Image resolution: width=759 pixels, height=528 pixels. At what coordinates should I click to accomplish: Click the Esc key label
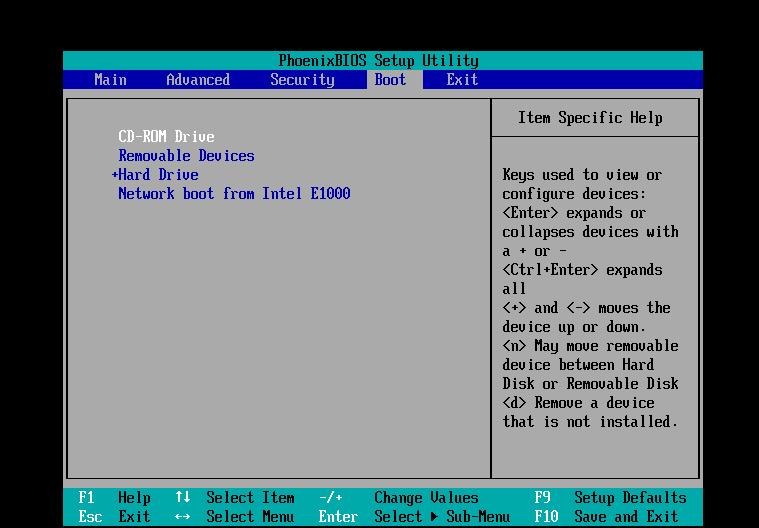[x=90, y=516]
